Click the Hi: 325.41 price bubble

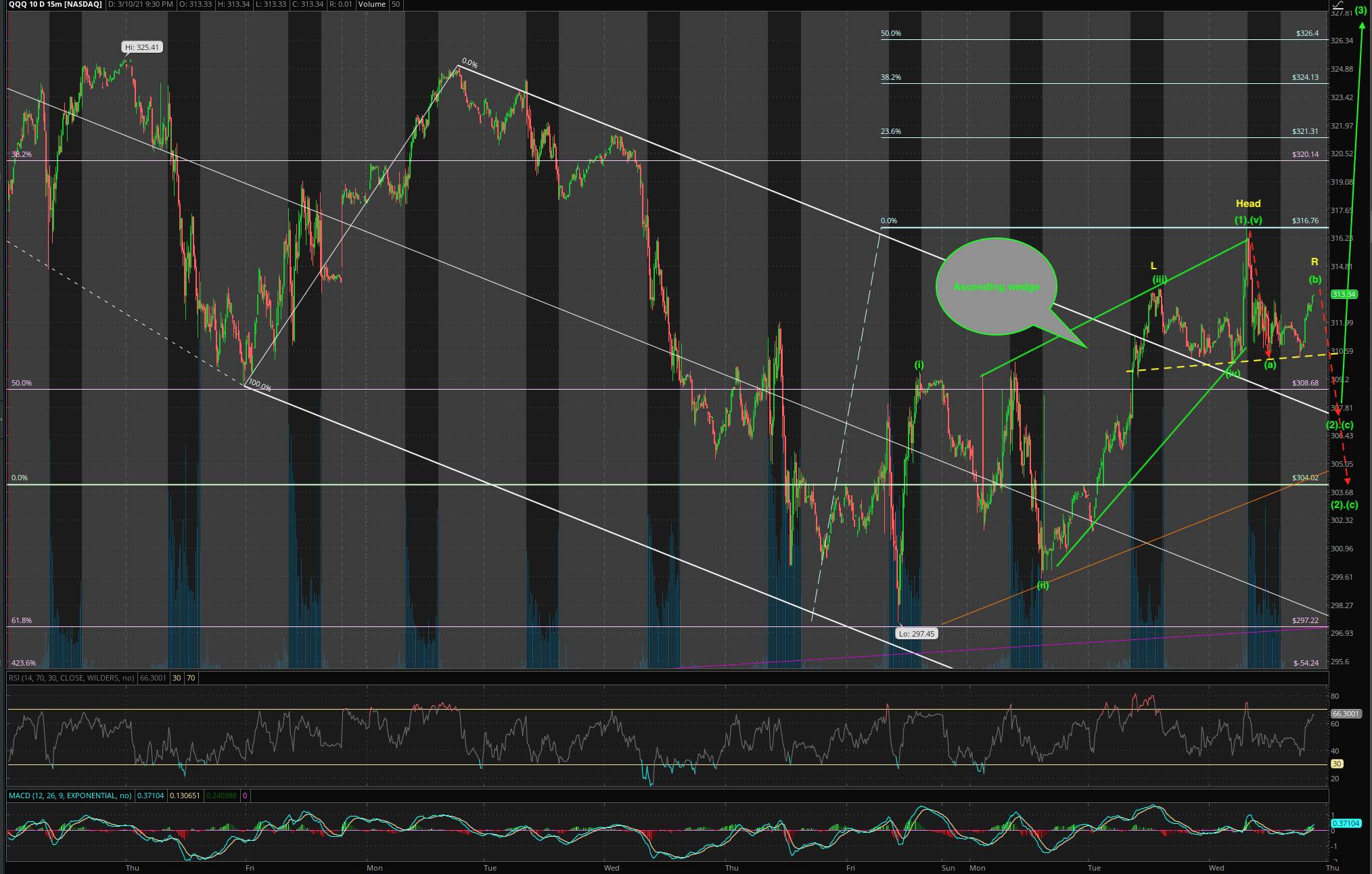coord(143,47)
